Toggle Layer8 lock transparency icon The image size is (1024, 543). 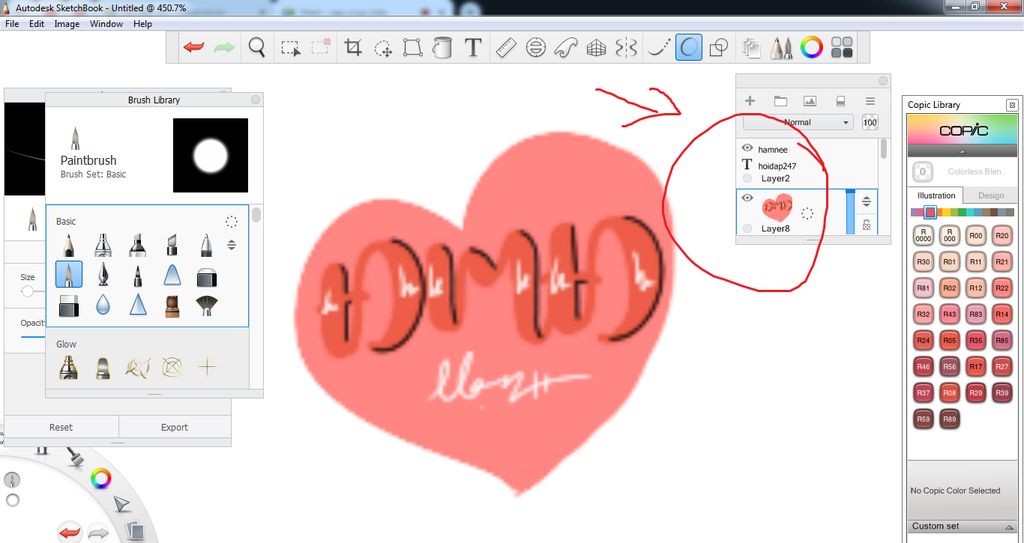[x=867, y=225]
